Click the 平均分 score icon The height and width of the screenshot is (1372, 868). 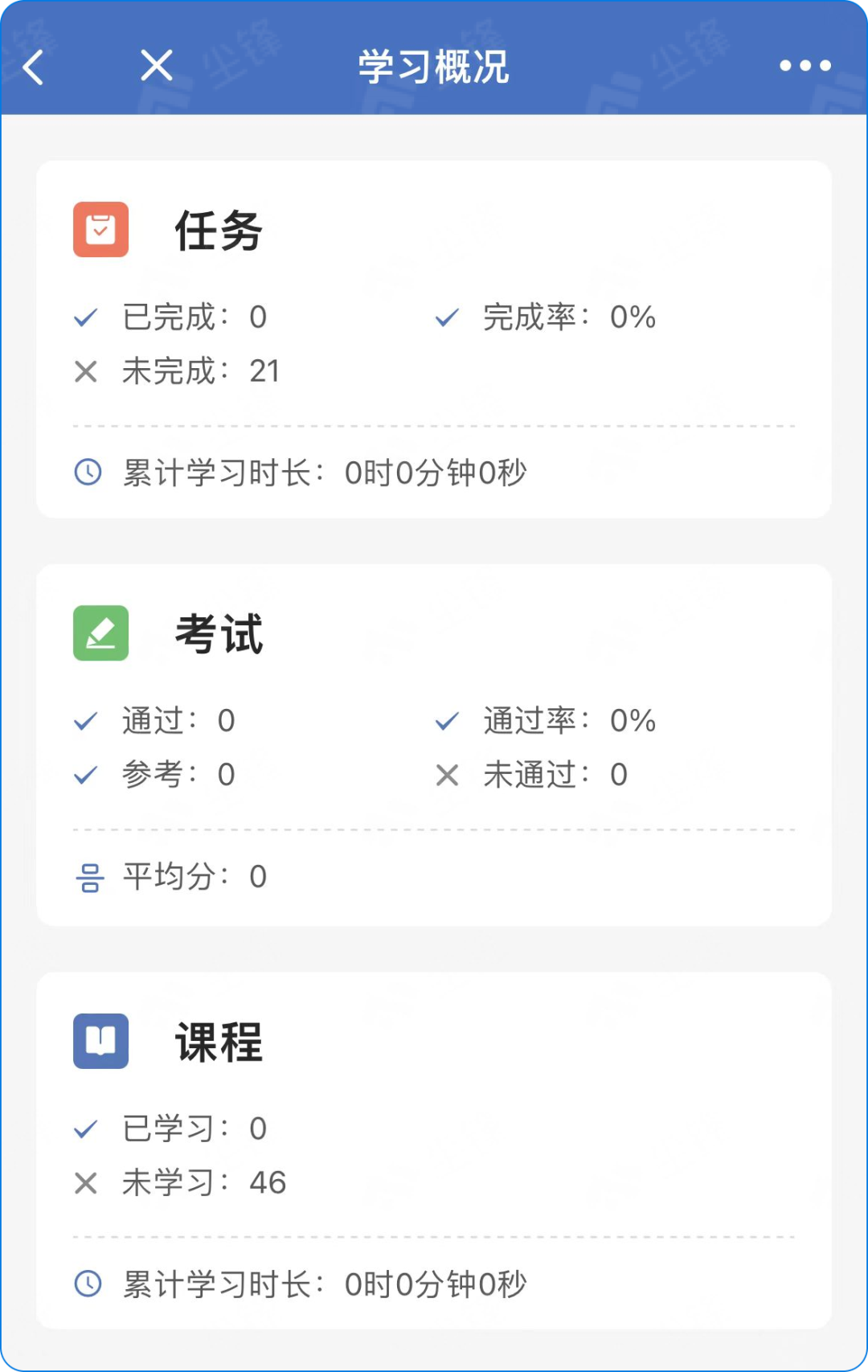click(x=89, y=878)
